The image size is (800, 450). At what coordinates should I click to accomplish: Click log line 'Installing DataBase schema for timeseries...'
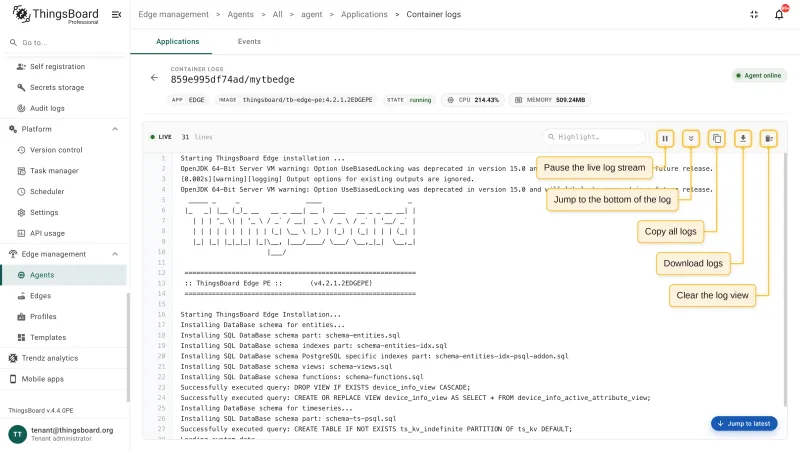(x=266, y=408)
